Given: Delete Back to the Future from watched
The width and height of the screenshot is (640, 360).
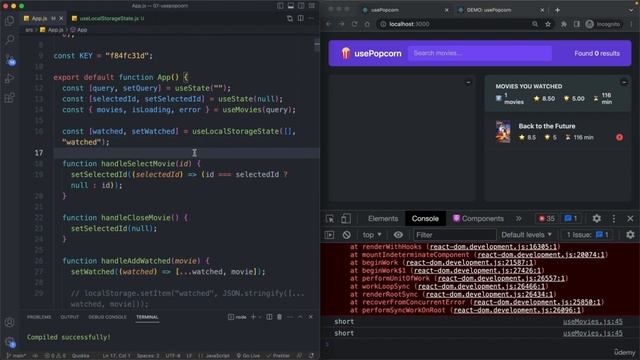Looking at the screenshot, I should (x=619, y=137).
